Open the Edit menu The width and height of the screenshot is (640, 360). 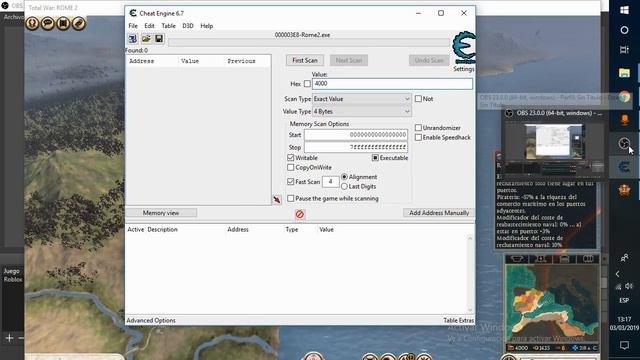(149, 26)
